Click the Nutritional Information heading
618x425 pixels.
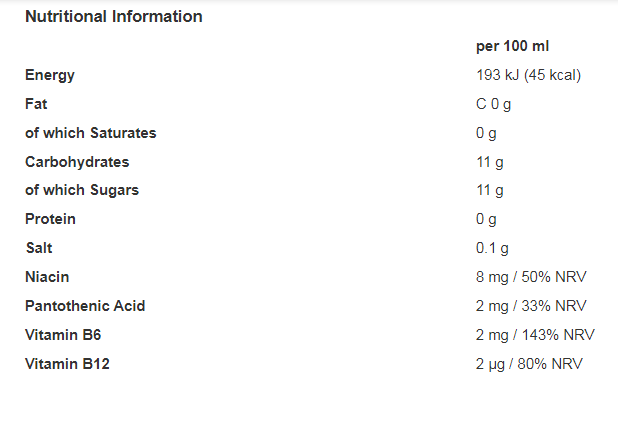coord(113,17)
